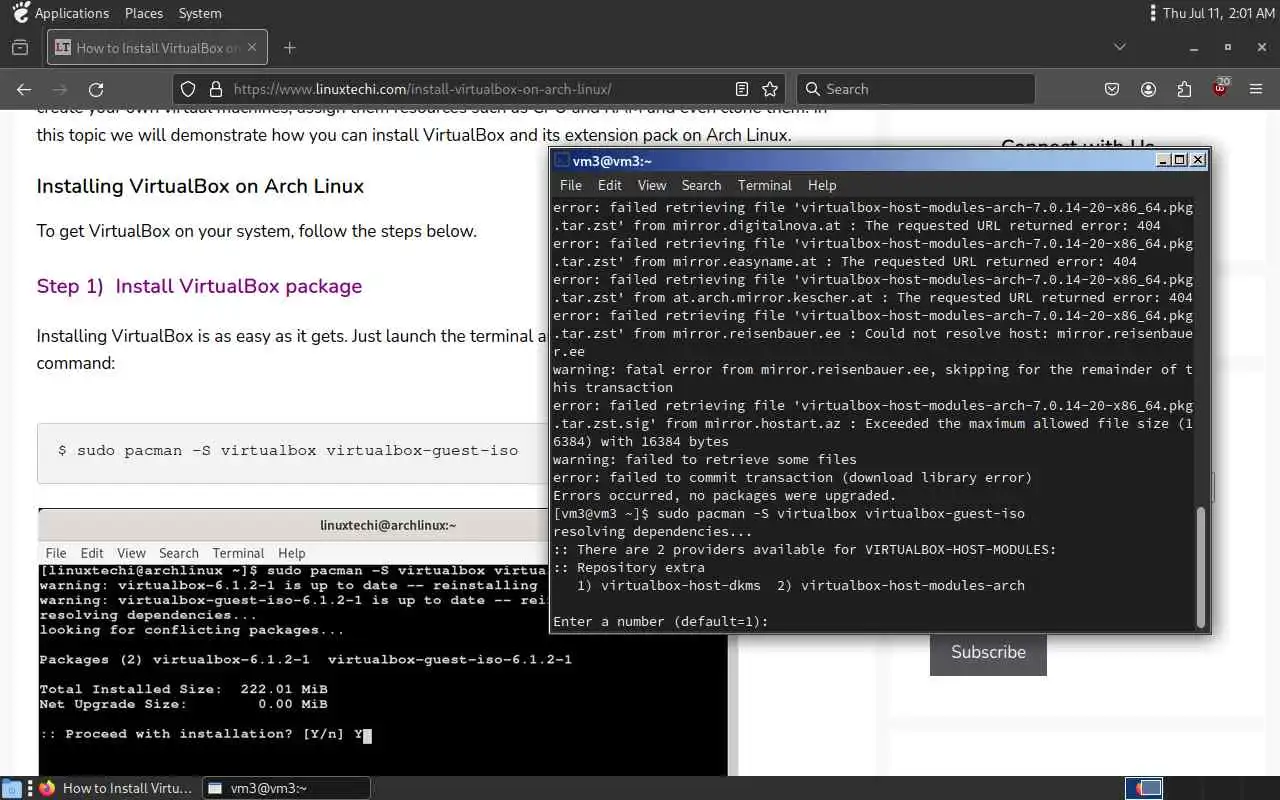Click the Firefox Search box
This screenshot has height=800, width=1280.
point(915,89)
